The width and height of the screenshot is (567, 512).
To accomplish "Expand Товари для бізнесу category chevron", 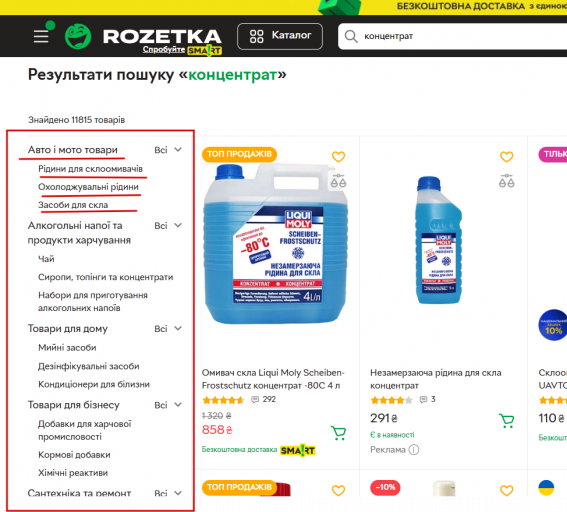I will (178, 405).
